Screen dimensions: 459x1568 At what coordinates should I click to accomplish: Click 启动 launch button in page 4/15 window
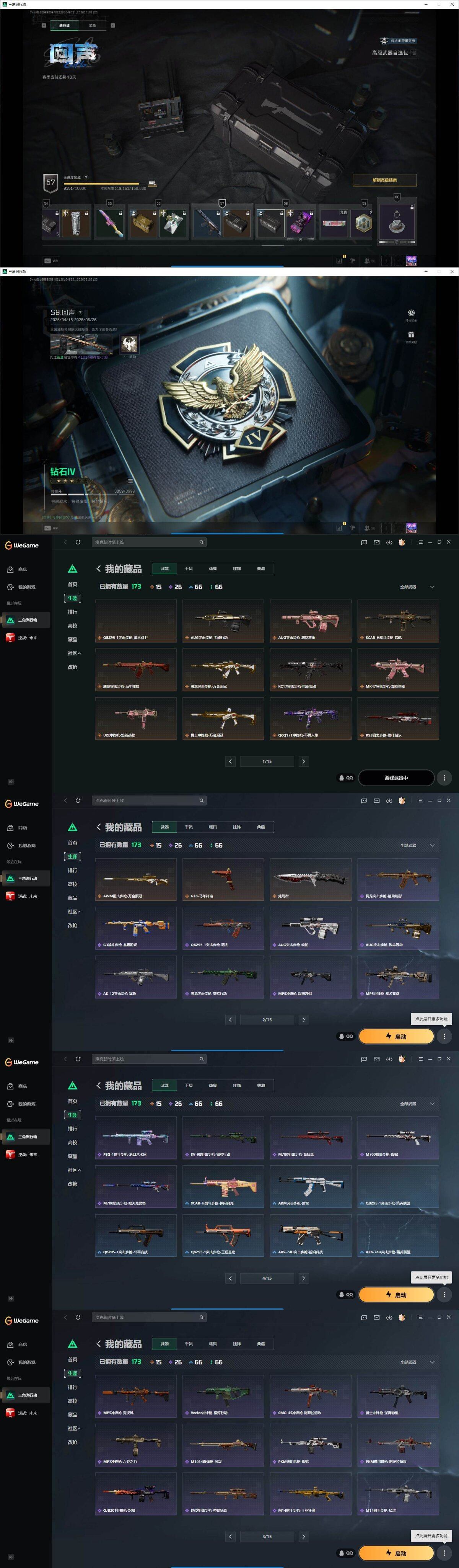coord(396,1295)
